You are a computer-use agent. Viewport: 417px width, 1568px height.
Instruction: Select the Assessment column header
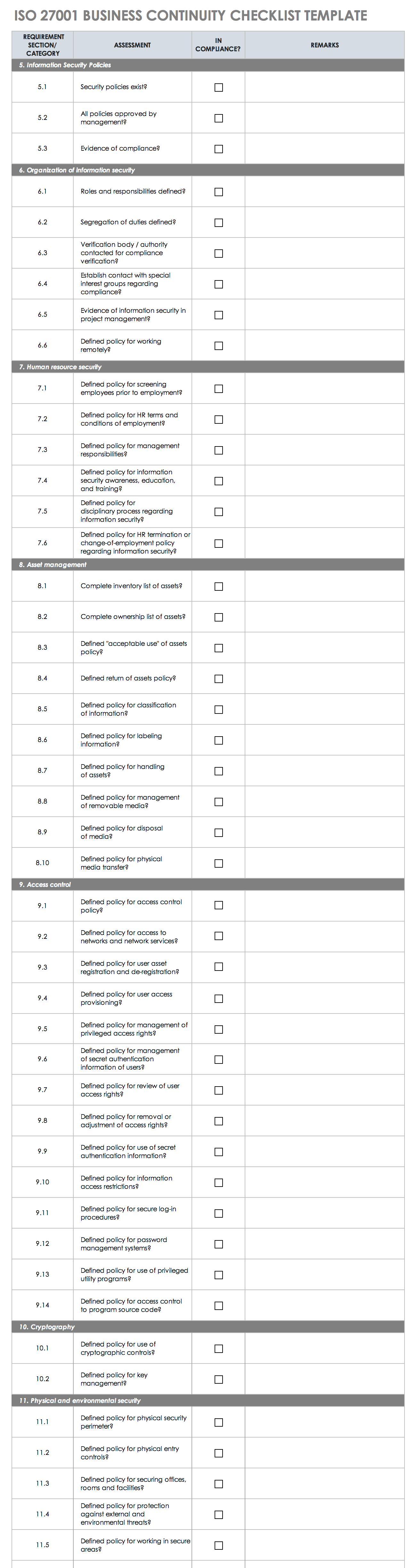pyautogui.click(x=133, y=45)
